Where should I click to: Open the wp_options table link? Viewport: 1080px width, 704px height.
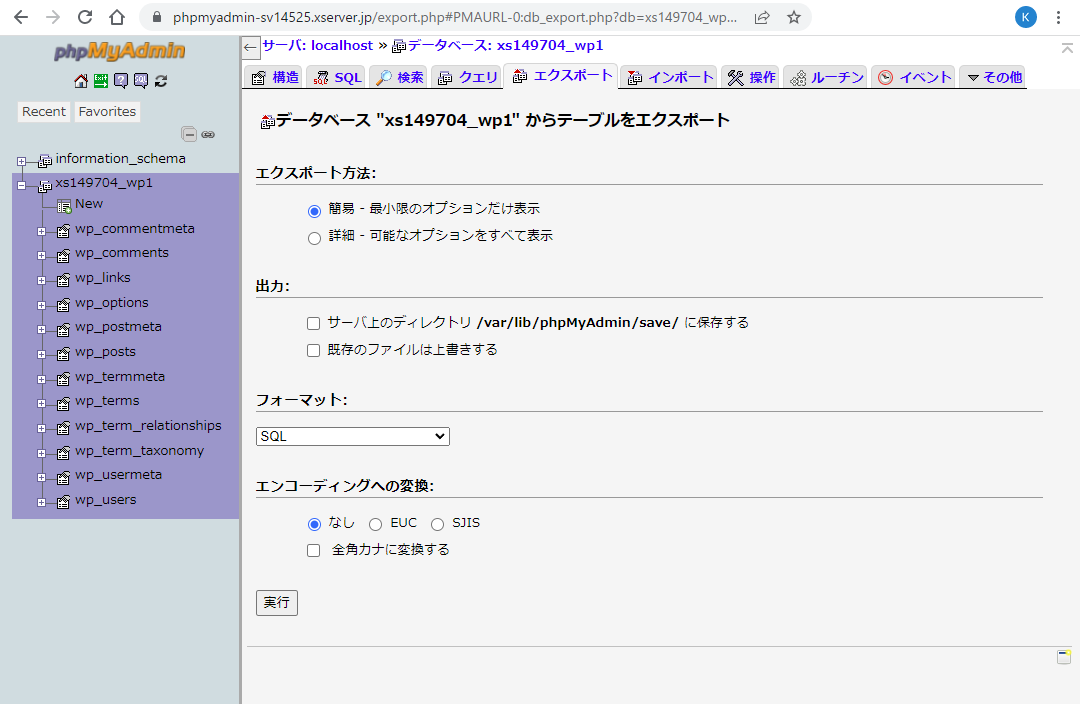(111, 303)
